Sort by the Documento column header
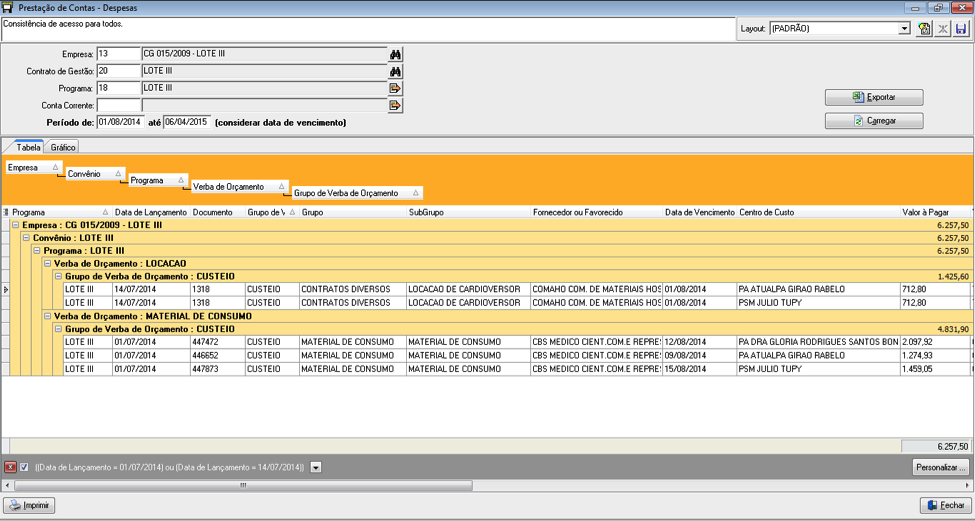 pyautogui.click(x=218, y=212)
